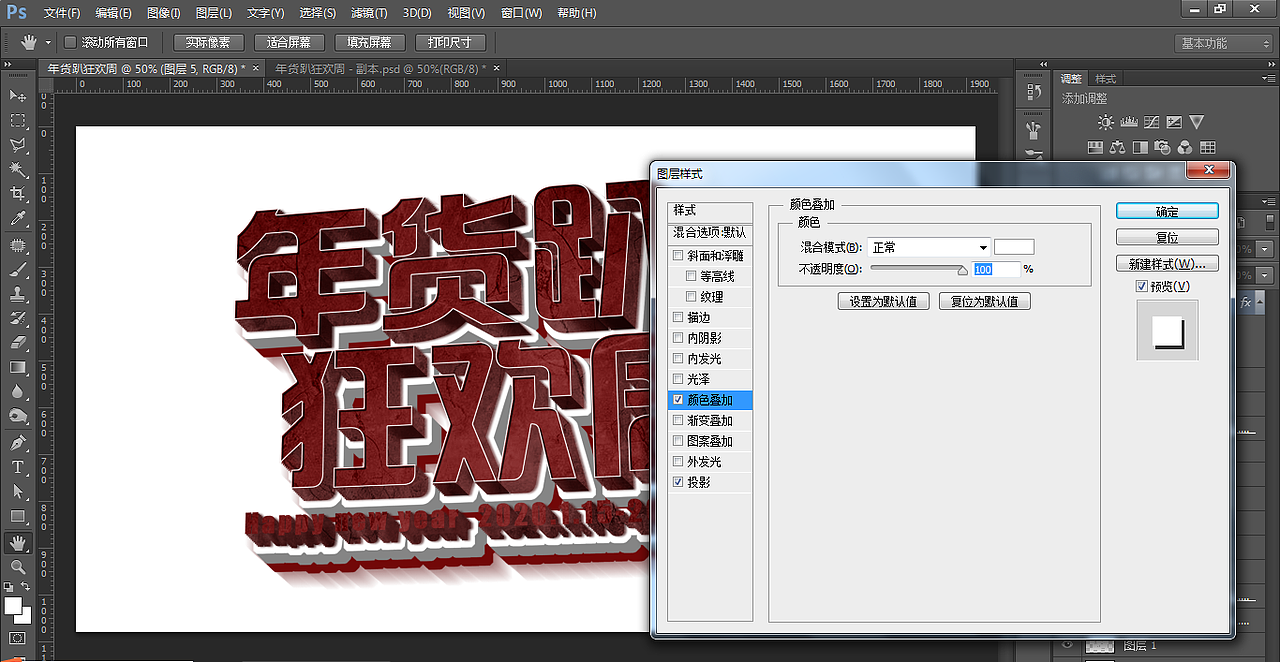Add a Brightness/Contrast adjustment from the 调整 panel
This screenshot has width=1280, height=662.
pos(1106,122)
